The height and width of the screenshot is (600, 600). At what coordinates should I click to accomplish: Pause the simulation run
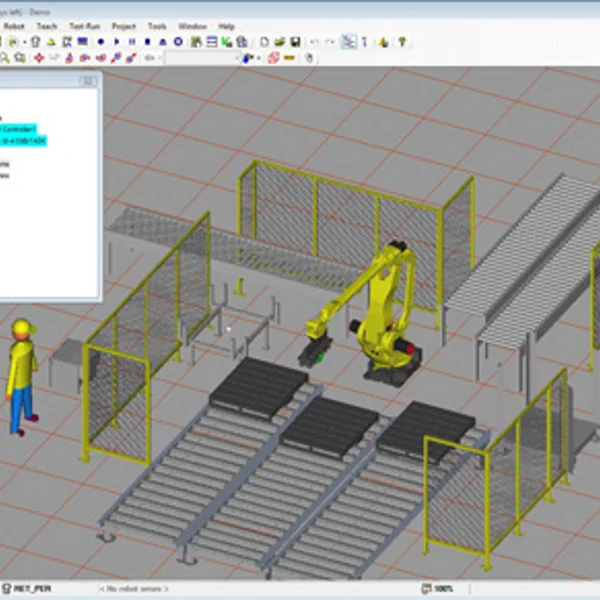coord(132,42)
